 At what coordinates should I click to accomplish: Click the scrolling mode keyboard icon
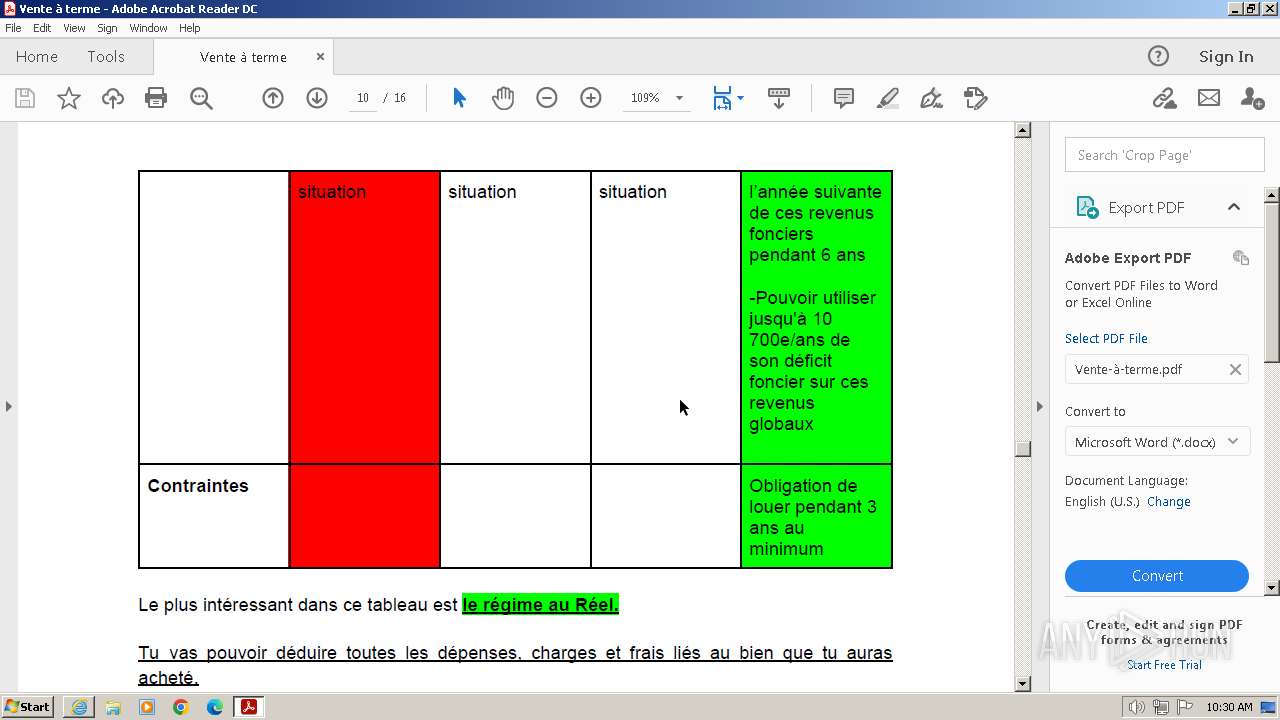[x=779, y=98]
